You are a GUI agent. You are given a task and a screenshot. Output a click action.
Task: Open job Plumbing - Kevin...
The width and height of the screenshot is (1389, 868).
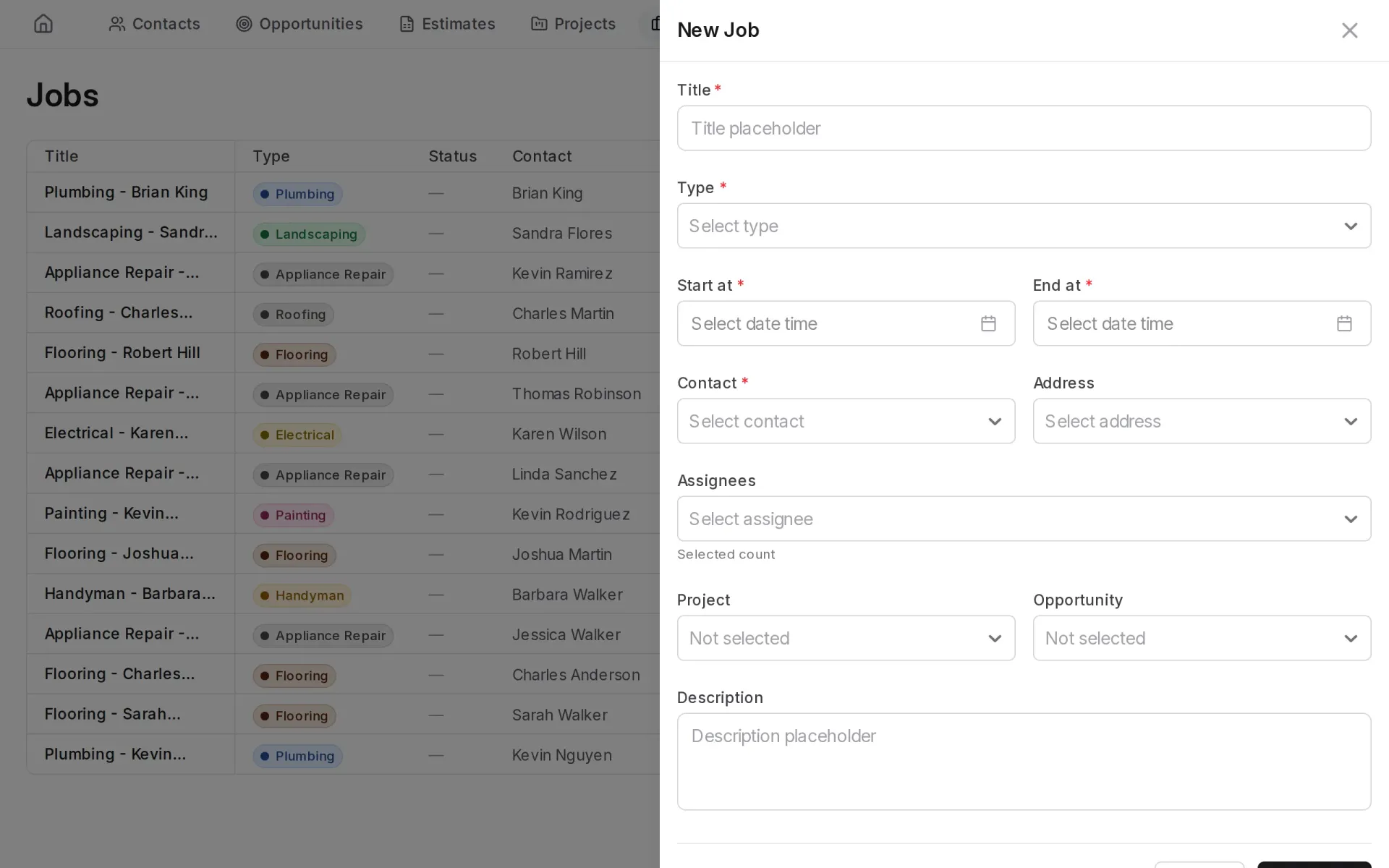tap(115, 754)
